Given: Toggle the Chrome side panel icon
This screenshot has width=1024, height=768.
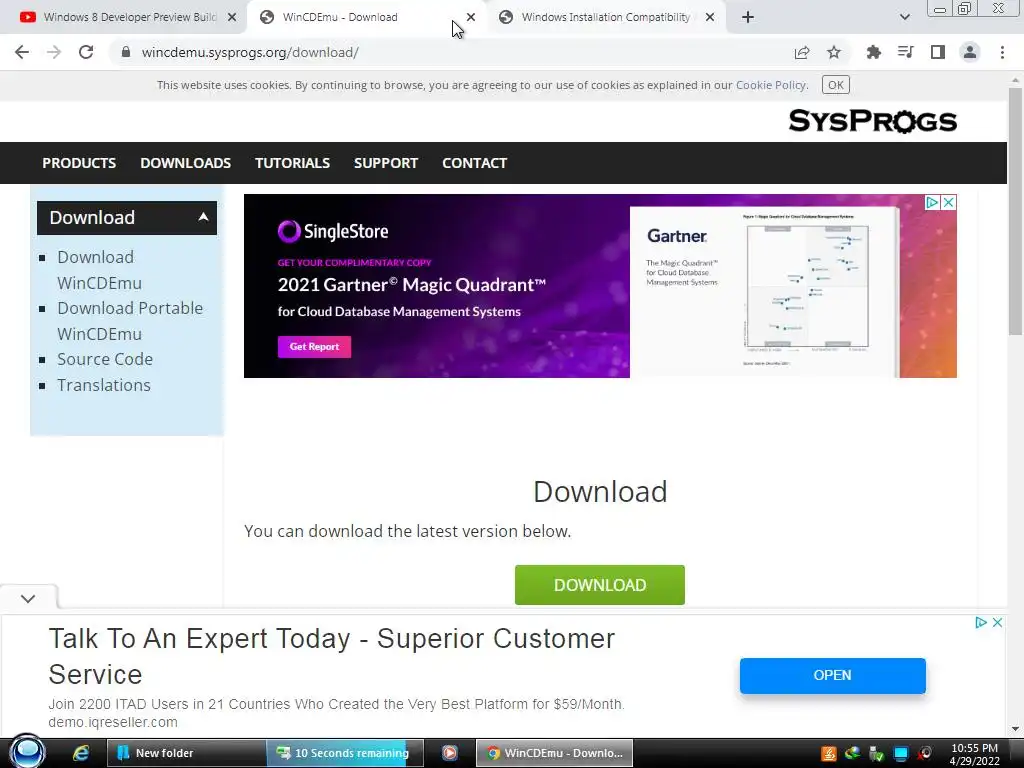Looking at the screenshot, I should point(938,52).
